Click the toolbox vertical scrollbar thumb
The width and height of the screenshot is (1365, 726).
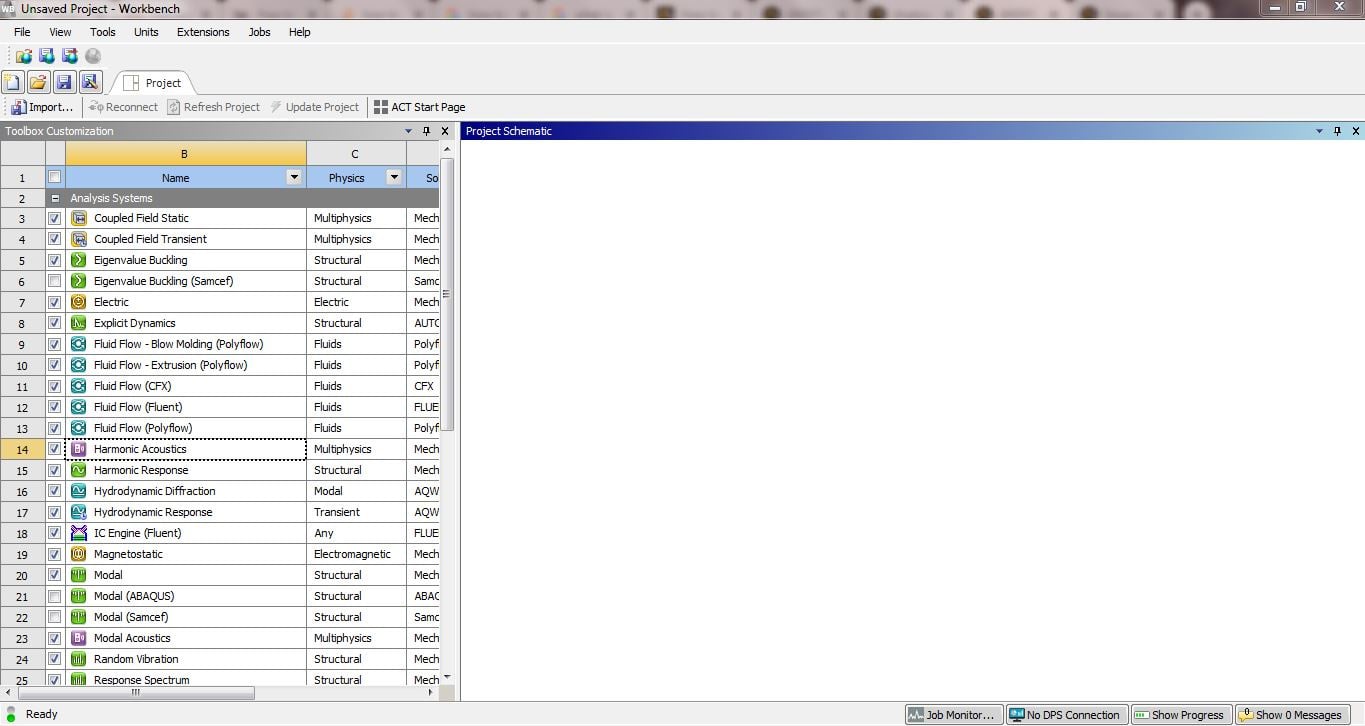click(447, 294)
